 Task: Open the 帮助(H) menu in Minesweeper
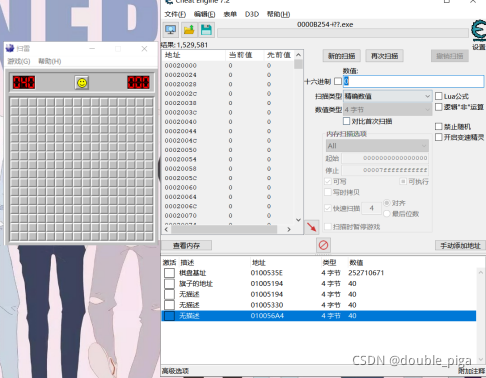(50, 61)
